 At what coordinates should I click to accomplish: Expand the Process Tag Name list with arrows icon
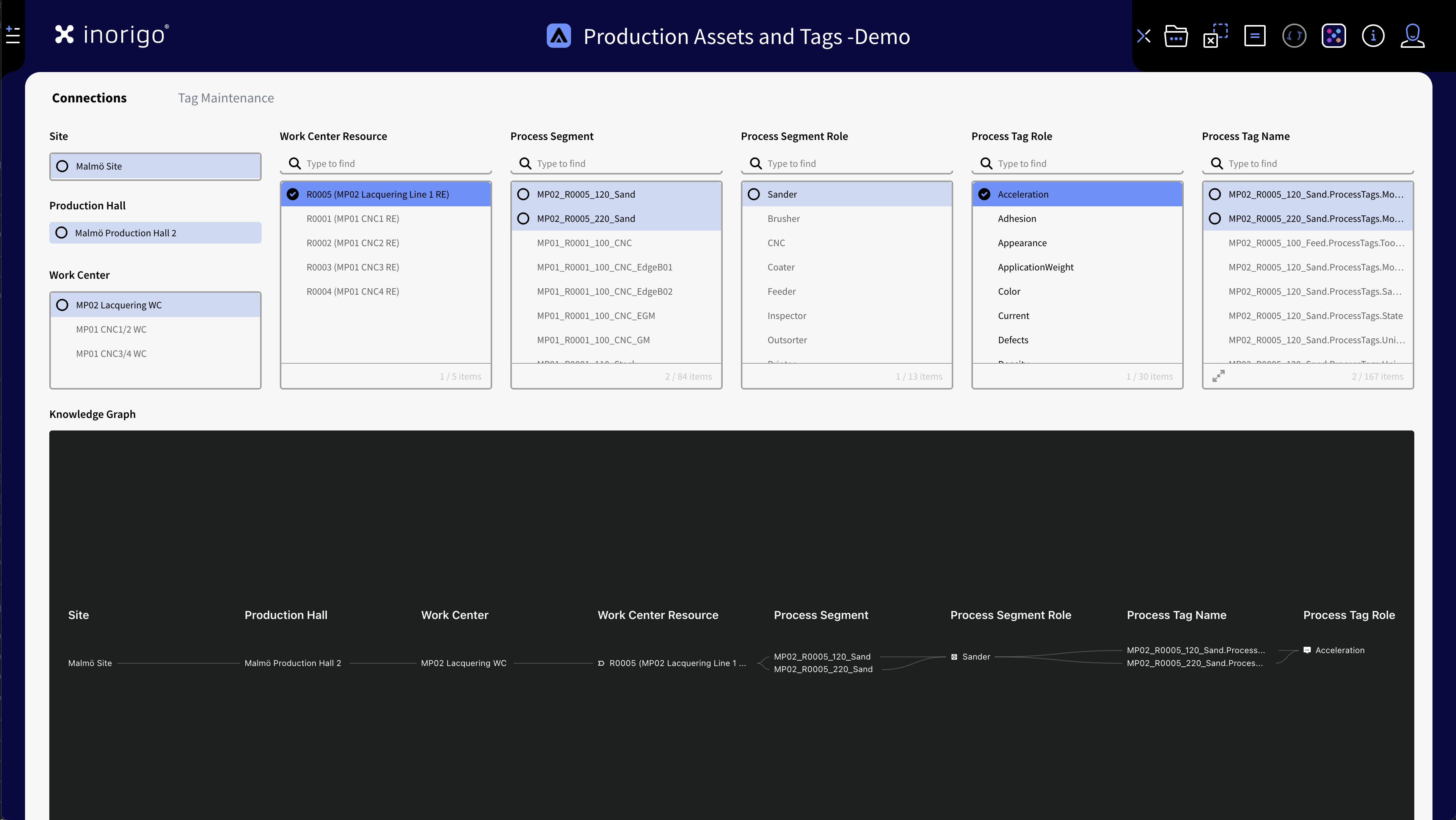click(1219, 375)
